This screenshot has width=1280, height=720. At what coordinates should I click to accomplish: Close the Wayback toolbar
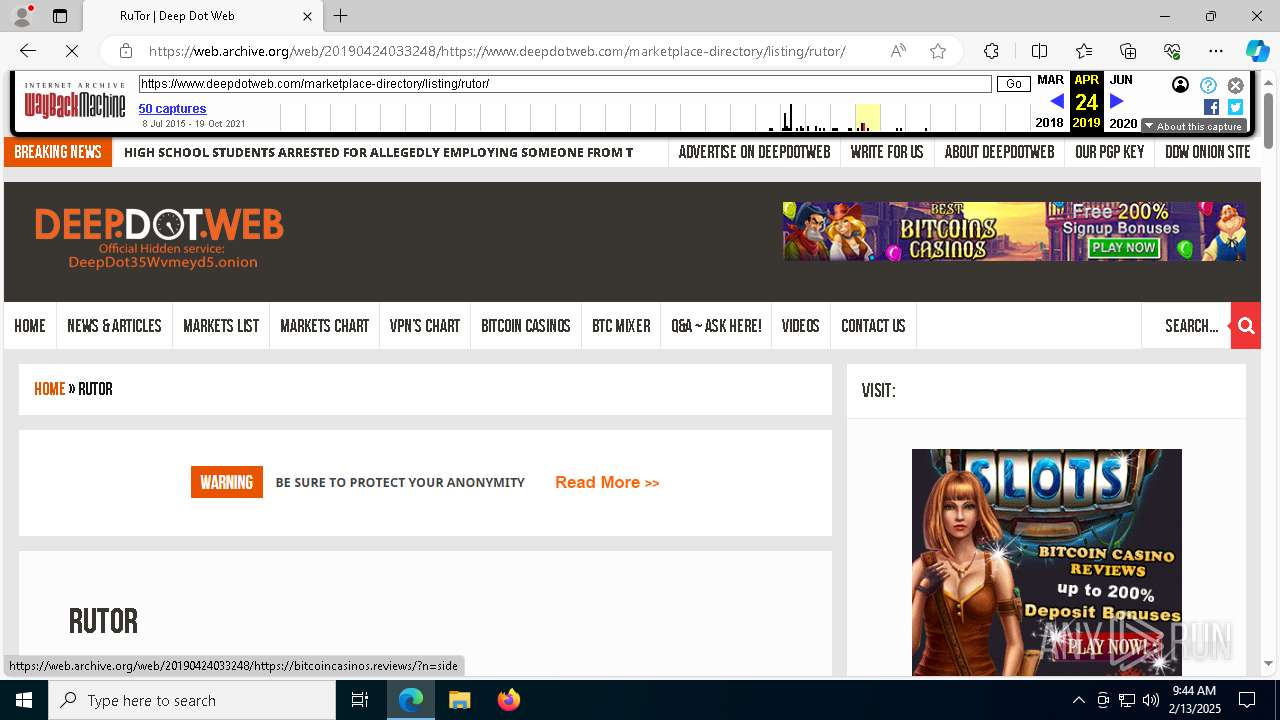[1235, 85]
